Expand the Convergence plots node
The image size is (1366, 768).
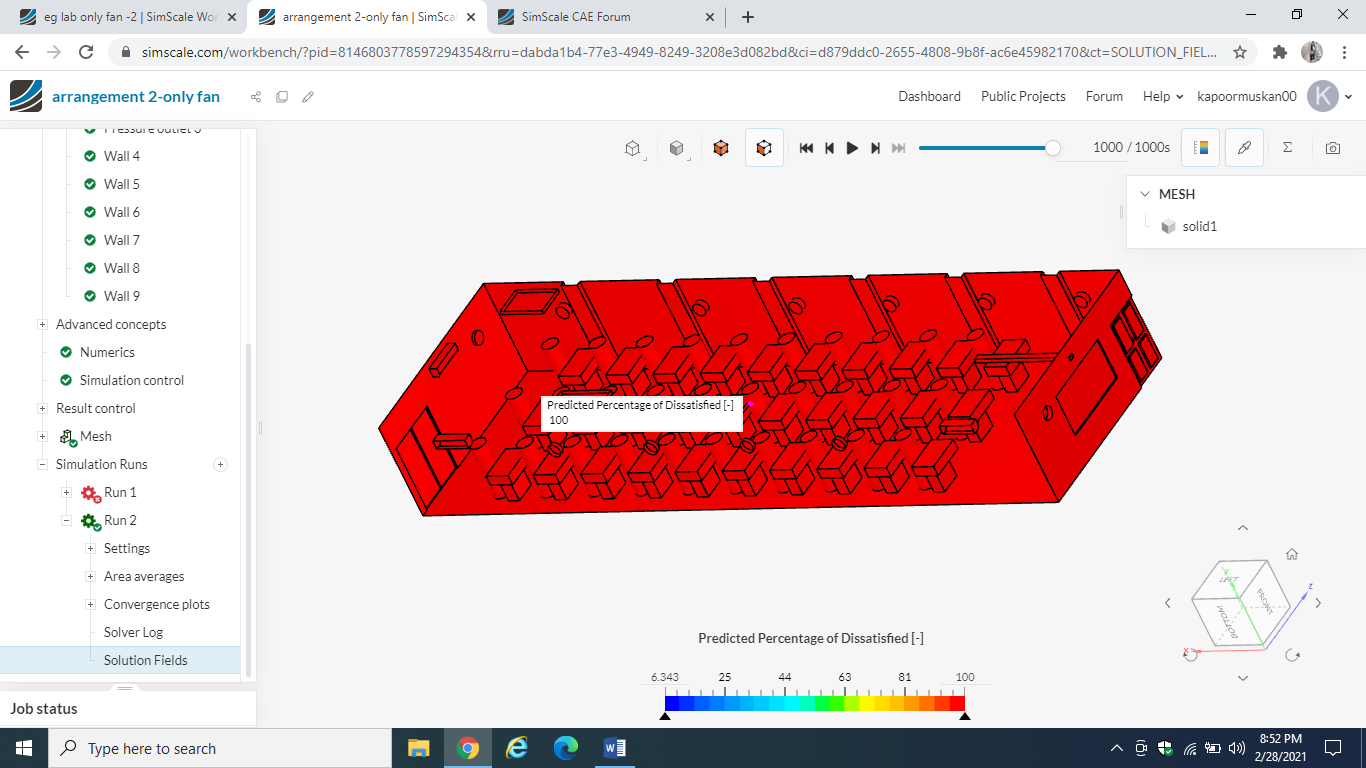click(90, 604)
